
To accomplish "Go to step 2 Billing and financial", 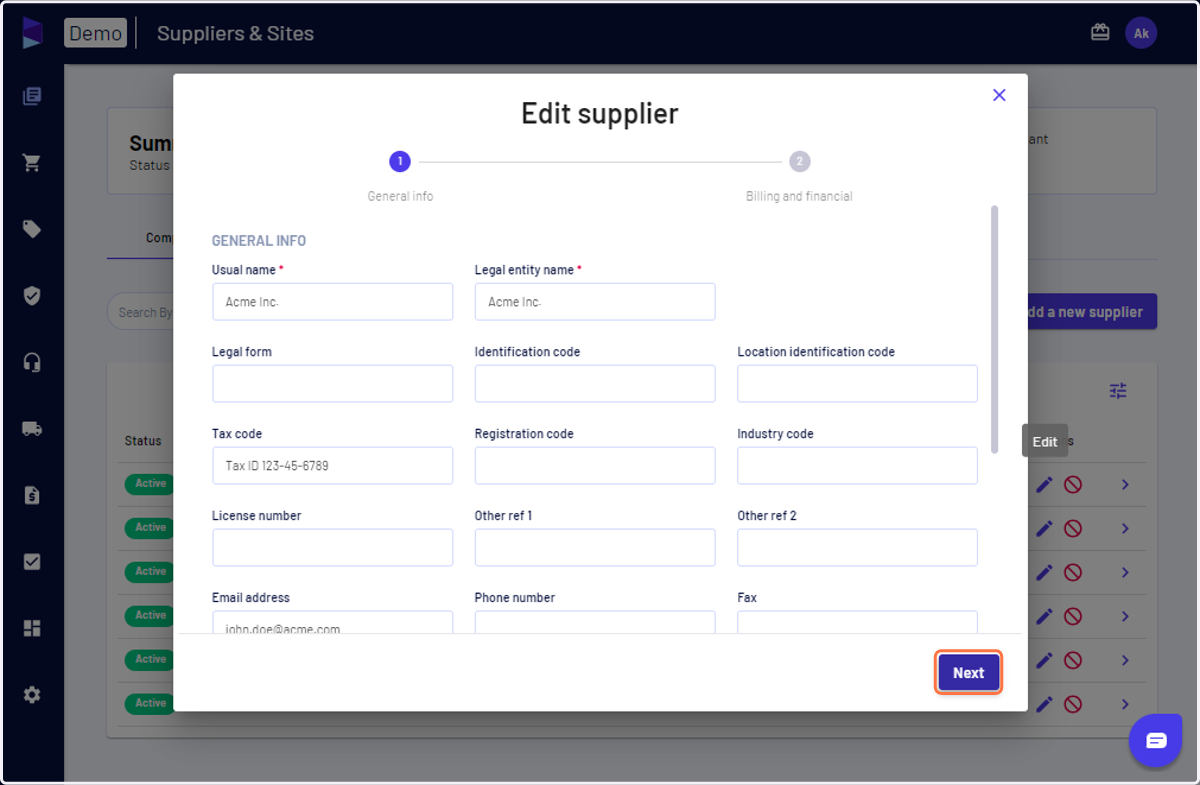I will pos(799,161).
